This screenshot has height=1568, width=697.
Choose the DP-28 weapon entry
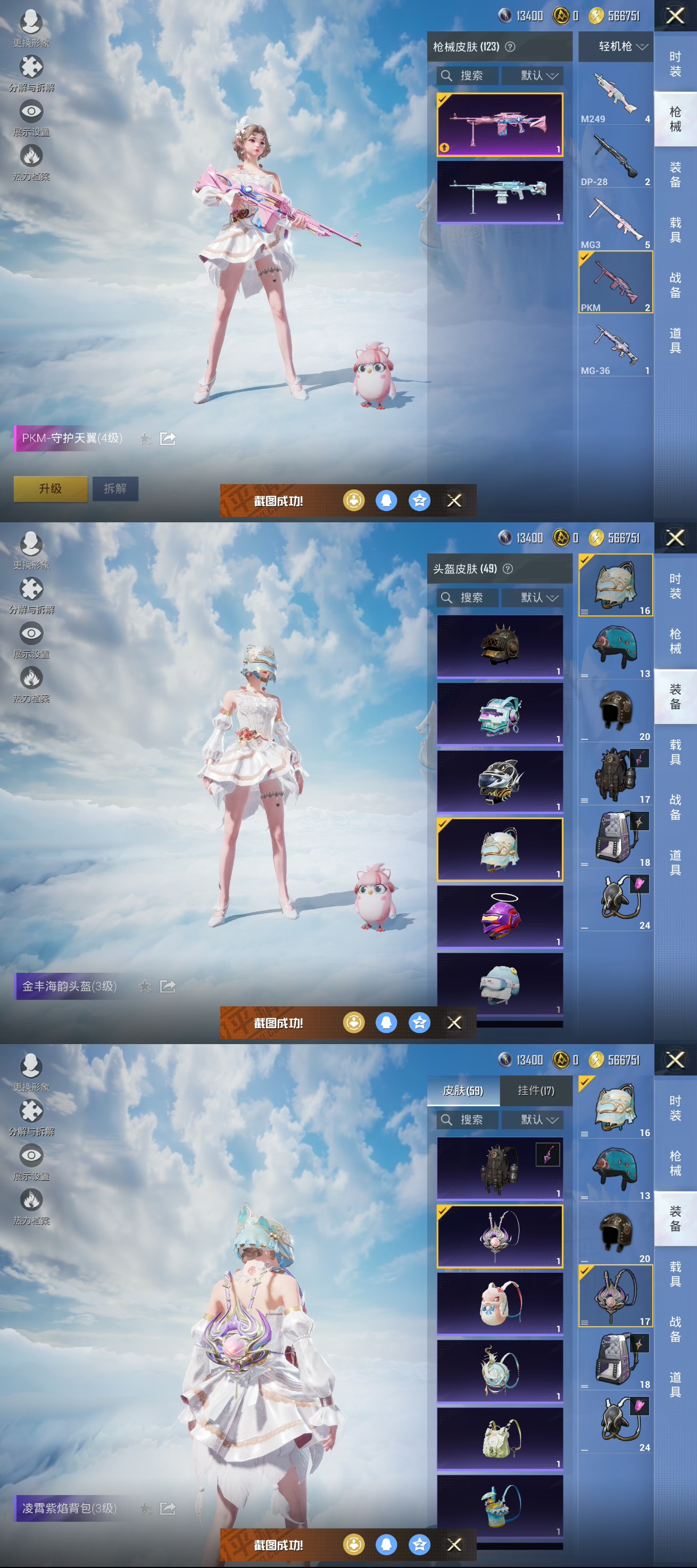(x=616, y=157)
